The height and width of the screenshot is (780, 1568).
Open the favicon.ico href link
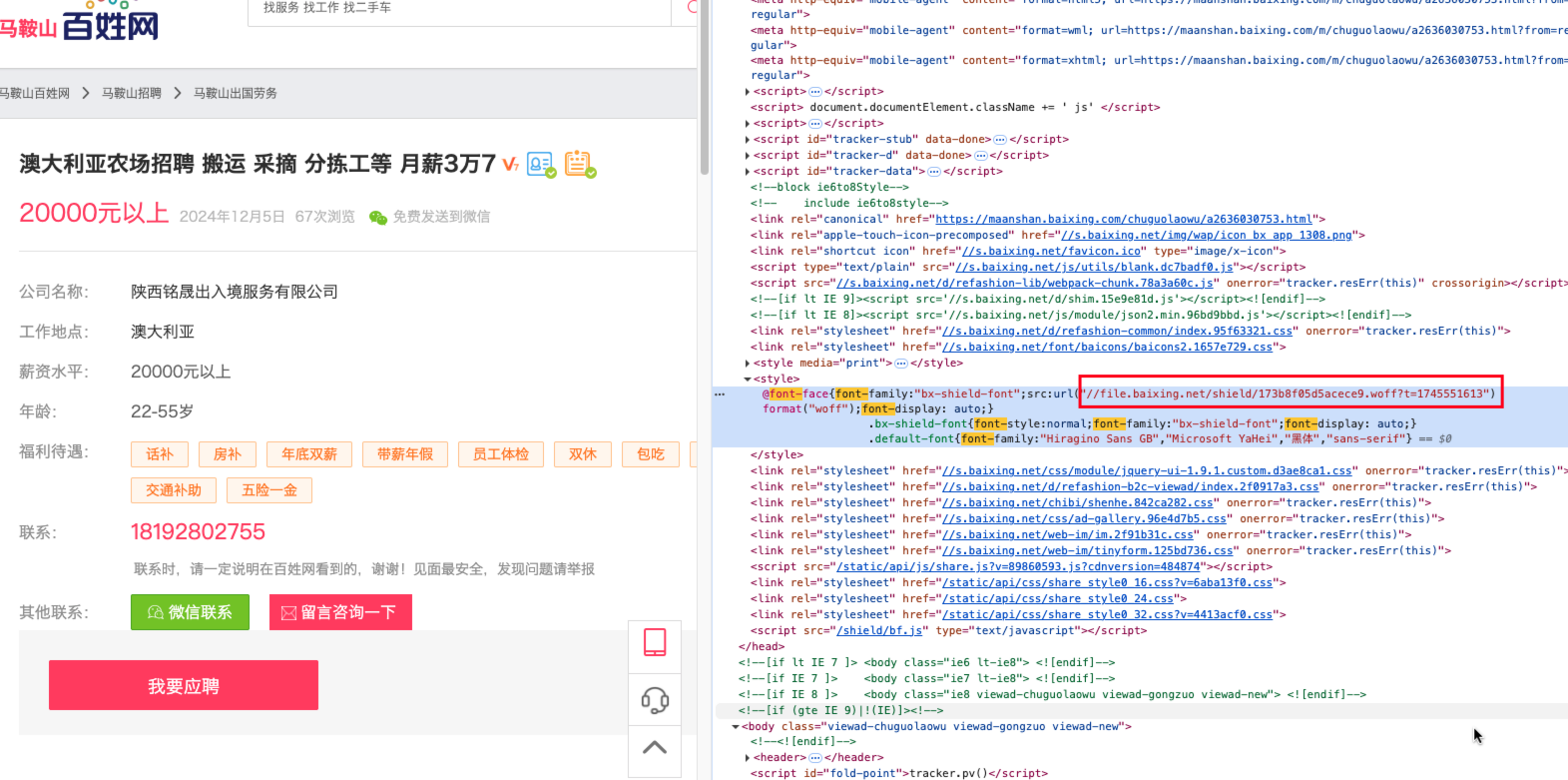tap(1051, 252)
